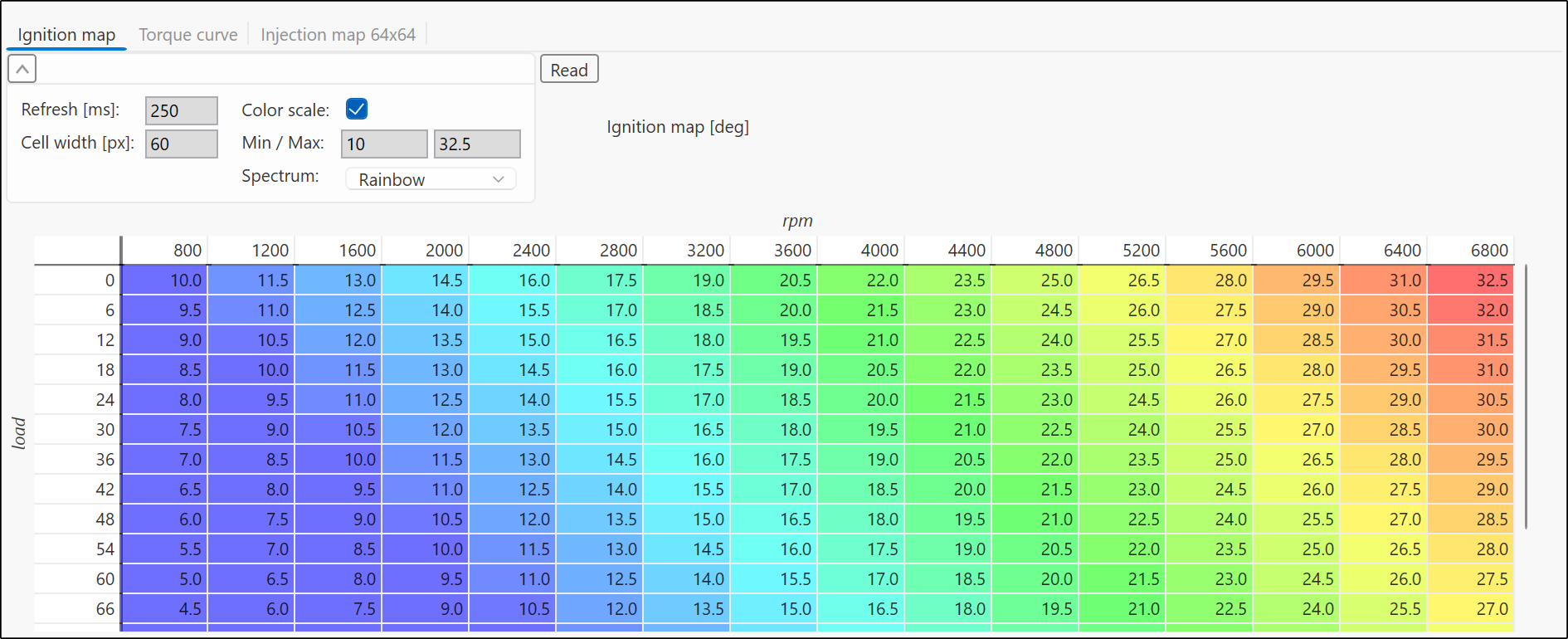
Task: Collapse the settings panel with the chevron
Action: click(x=22, y=69)
